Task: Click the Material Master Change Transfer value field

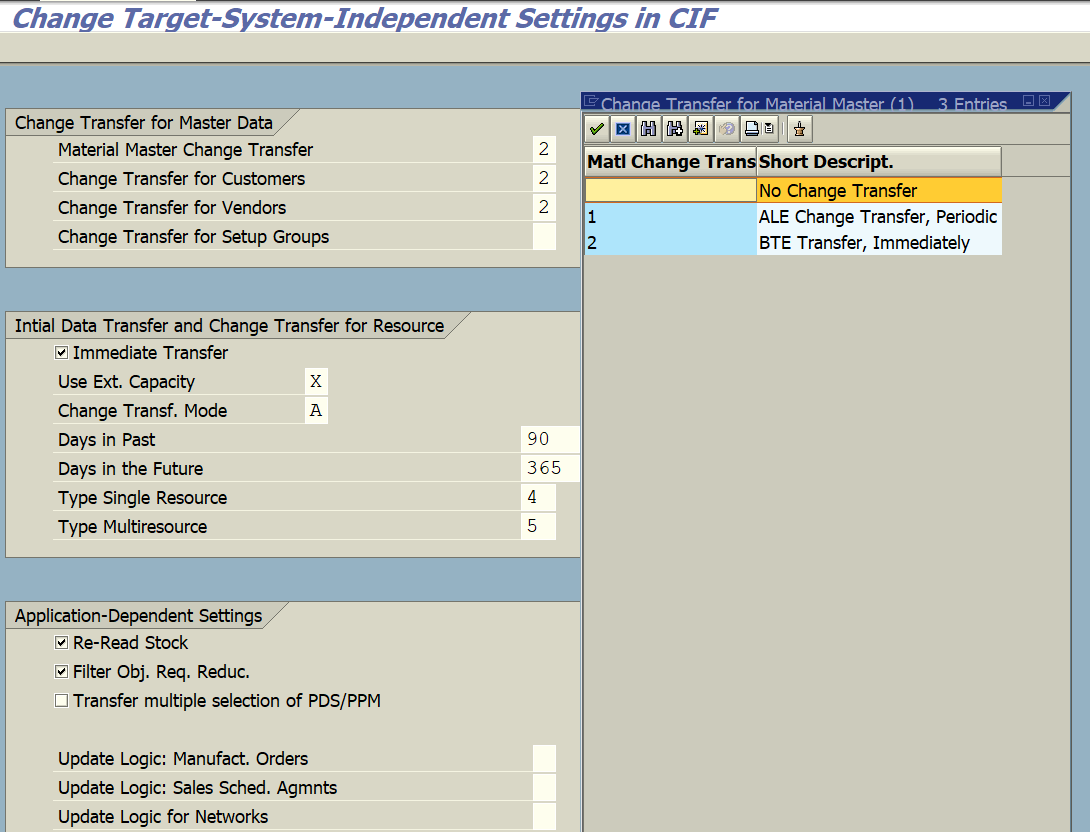Action: (542, 149)
